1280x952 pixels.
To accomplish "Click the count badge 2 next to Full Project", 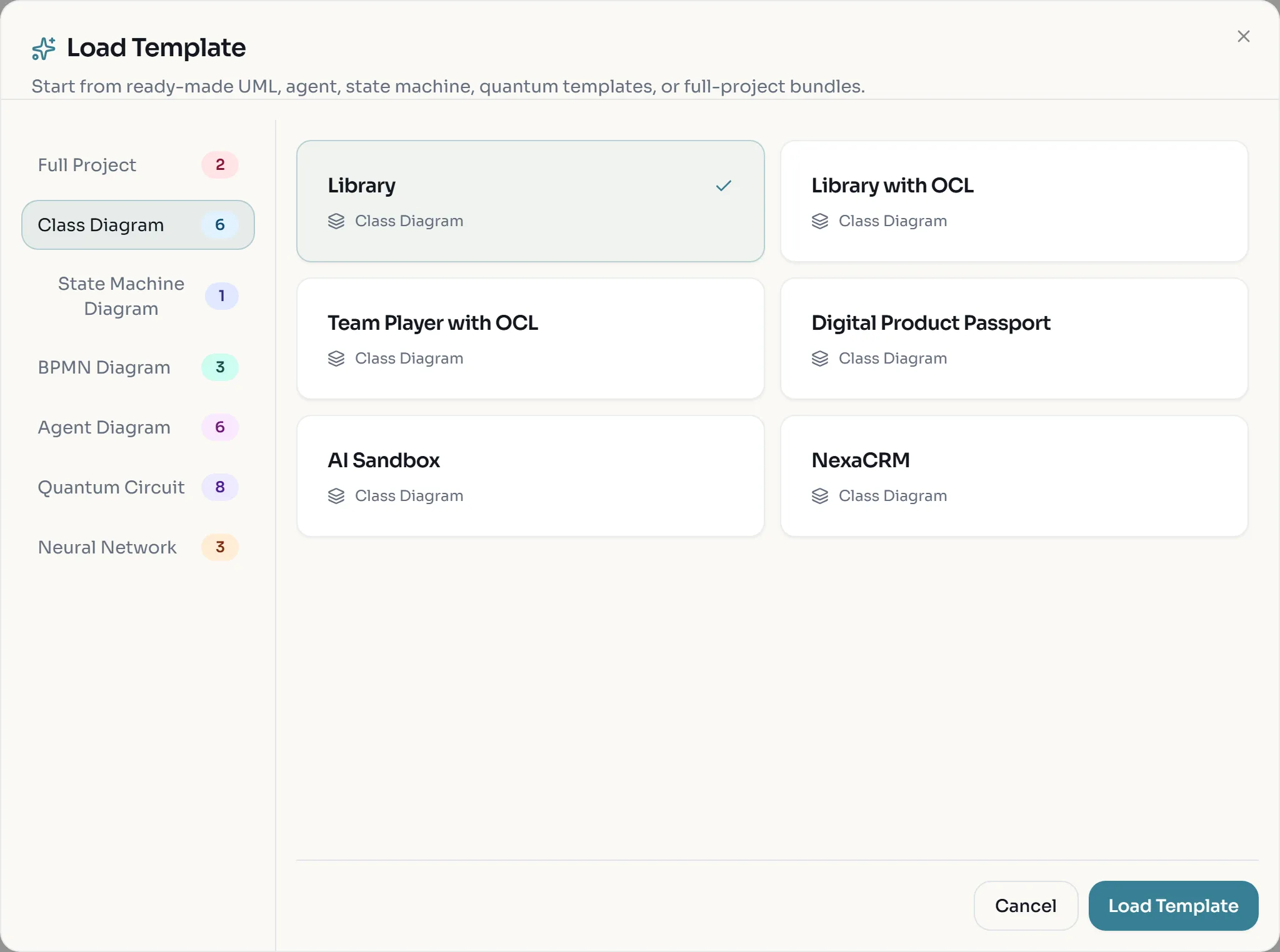I will pos(220,165).
